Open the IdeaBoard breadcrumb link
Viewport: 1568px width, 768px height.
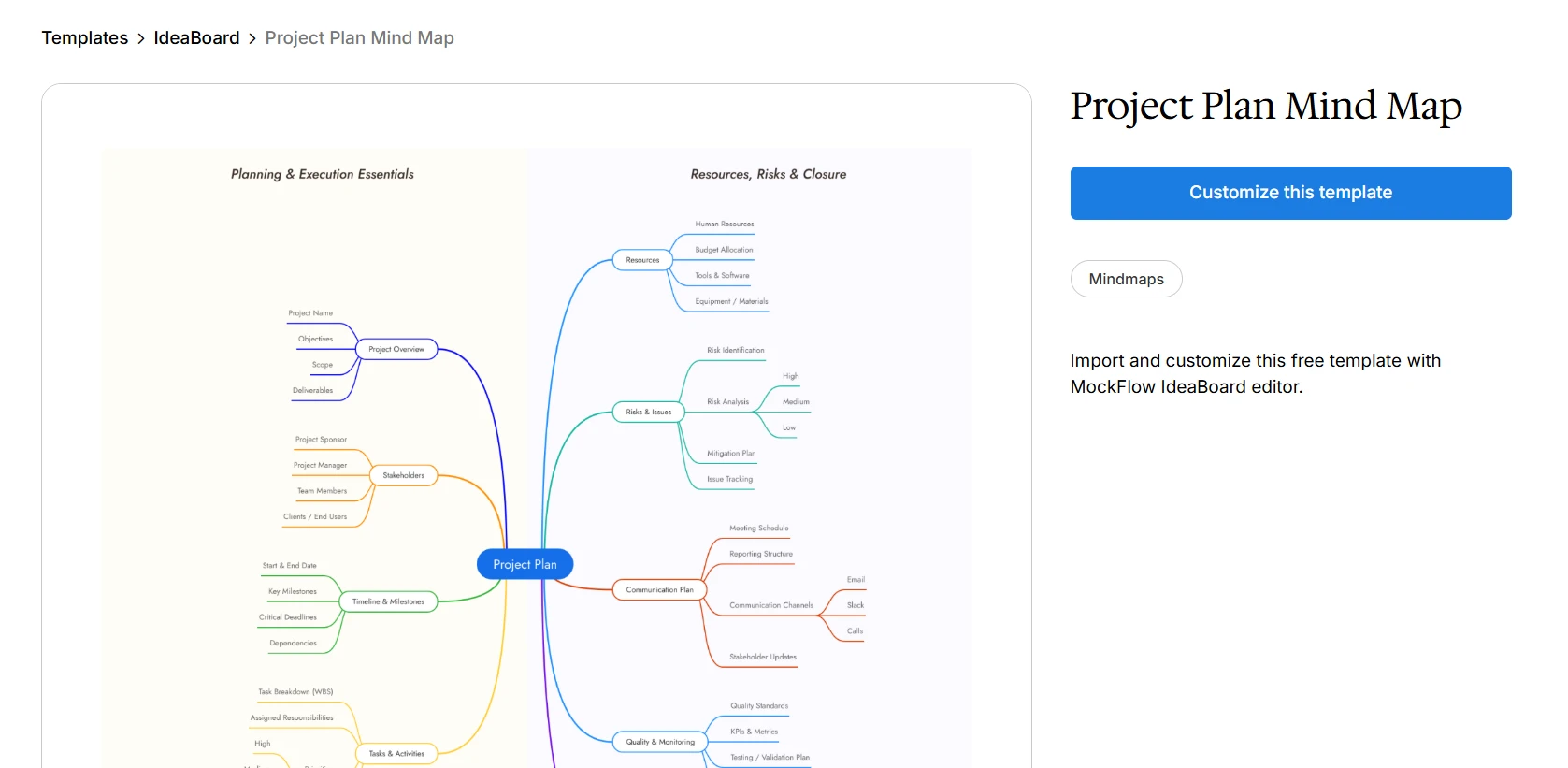[x=196, y=38]
